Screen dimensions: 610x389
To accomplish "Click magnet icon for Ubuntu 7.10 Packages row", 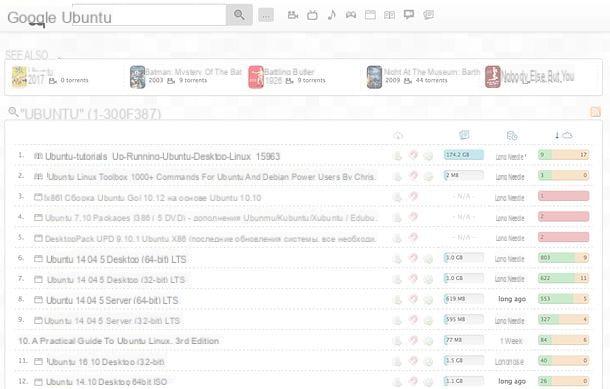I will click(413, 217).
